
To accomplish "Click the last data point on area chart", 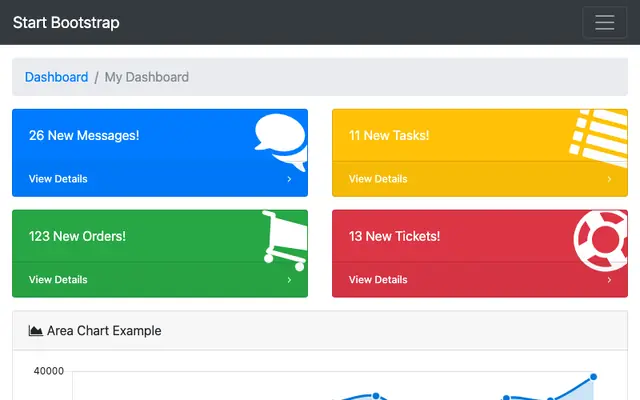I will coord(593,377).
